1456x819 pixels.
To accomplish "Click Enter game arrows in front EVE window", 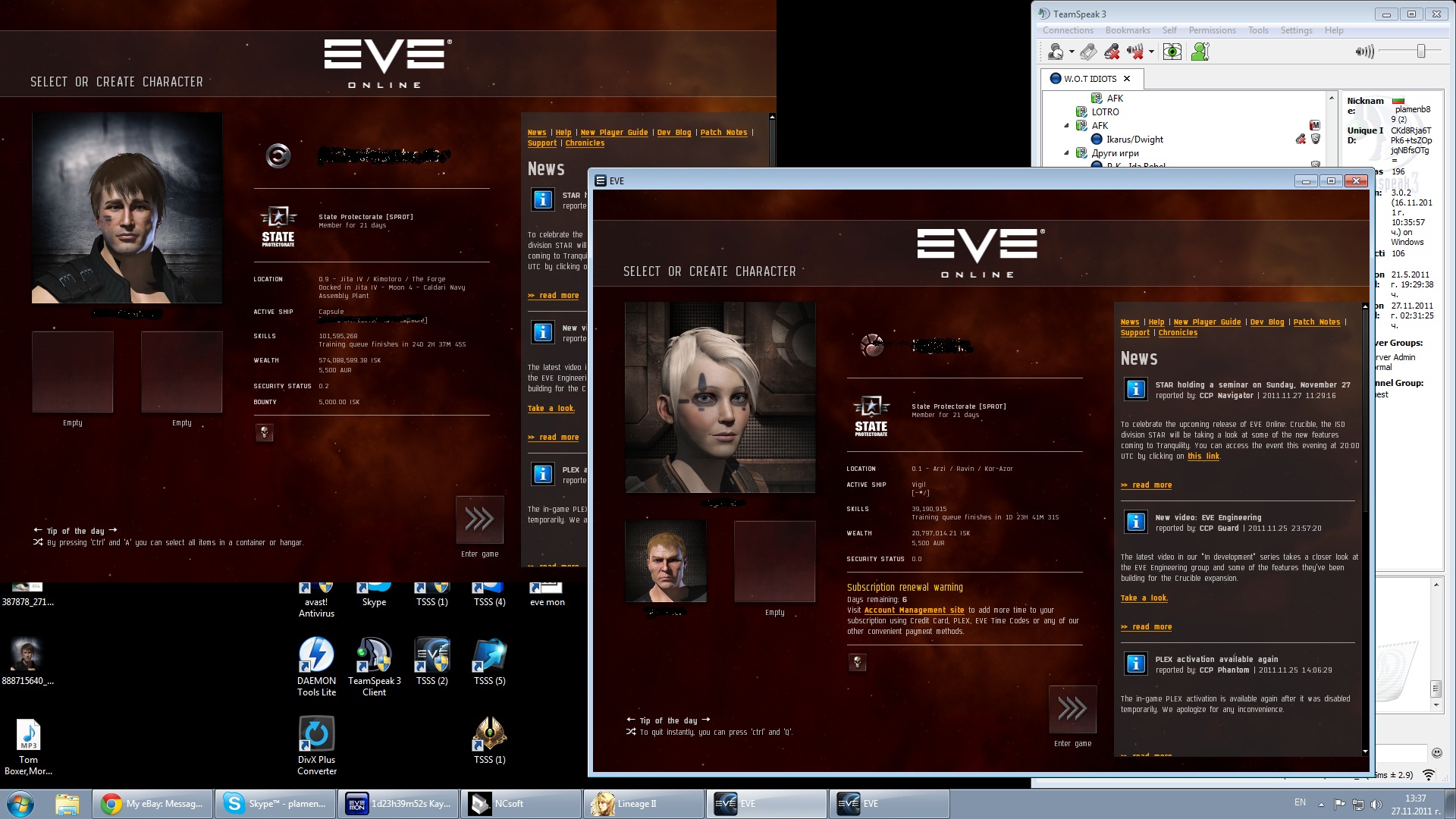I will click(x=1072, y=709).
